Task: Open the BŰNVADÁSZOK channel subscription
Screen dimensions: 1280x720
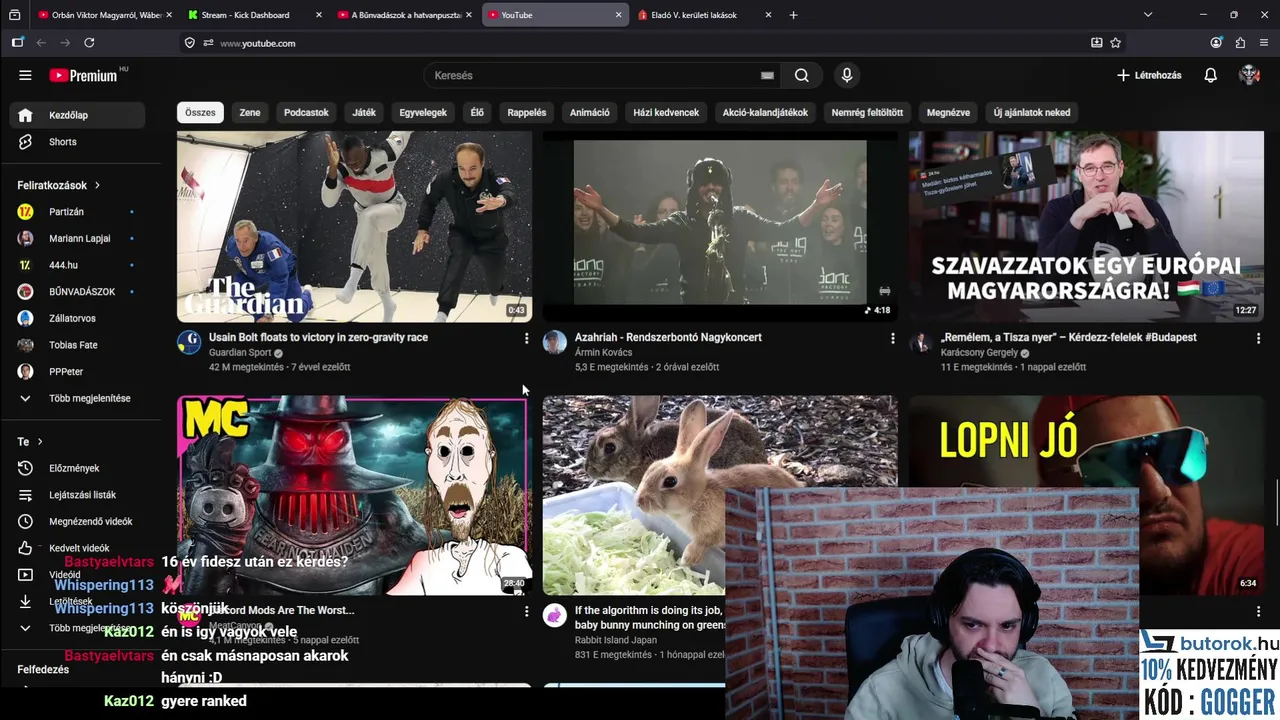Action: 77,292
